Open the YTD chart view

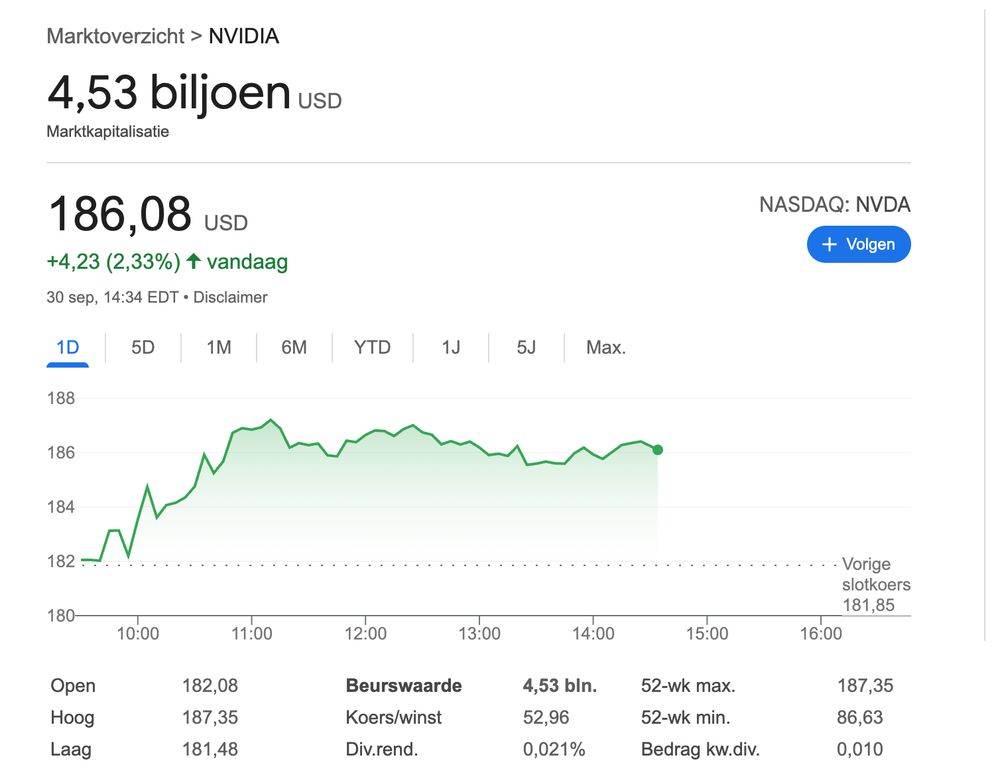click(x=372, y=348)
